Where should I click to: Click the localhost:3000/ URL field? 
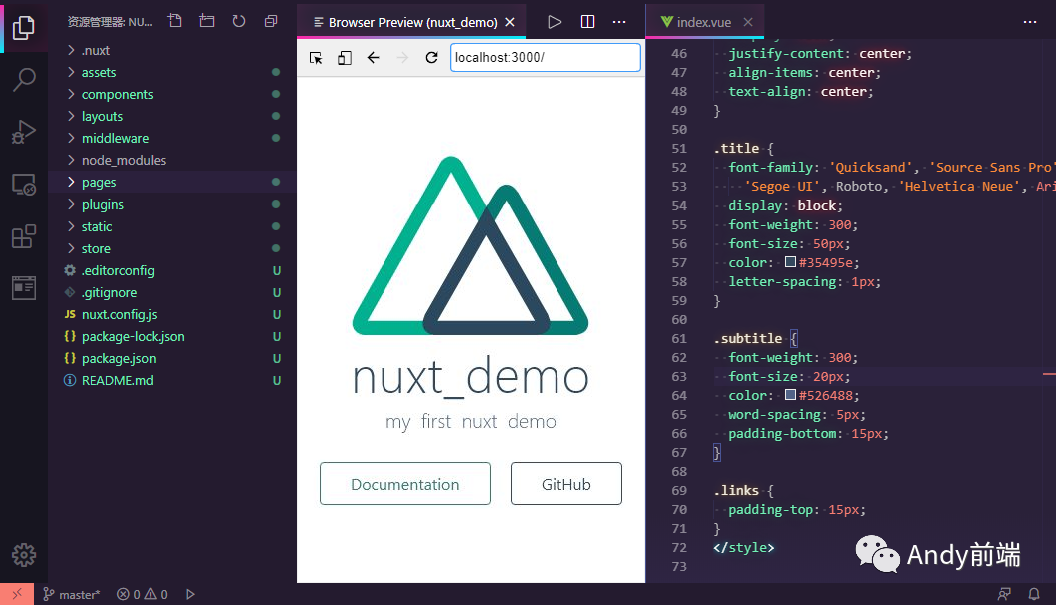pyautogui.click(x=545, y=57)
